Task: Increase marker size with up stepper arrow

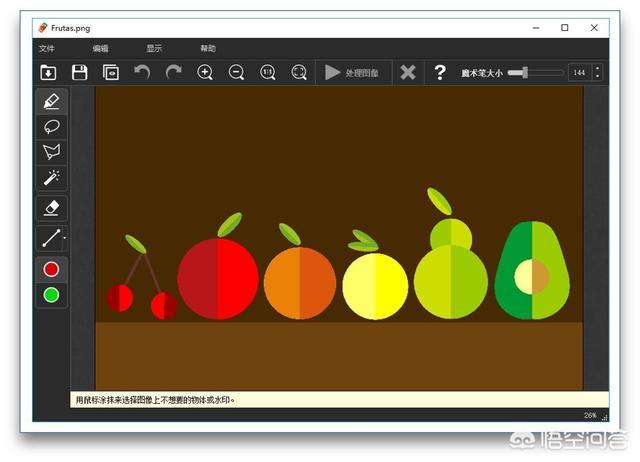Action: tap(598, 69)
